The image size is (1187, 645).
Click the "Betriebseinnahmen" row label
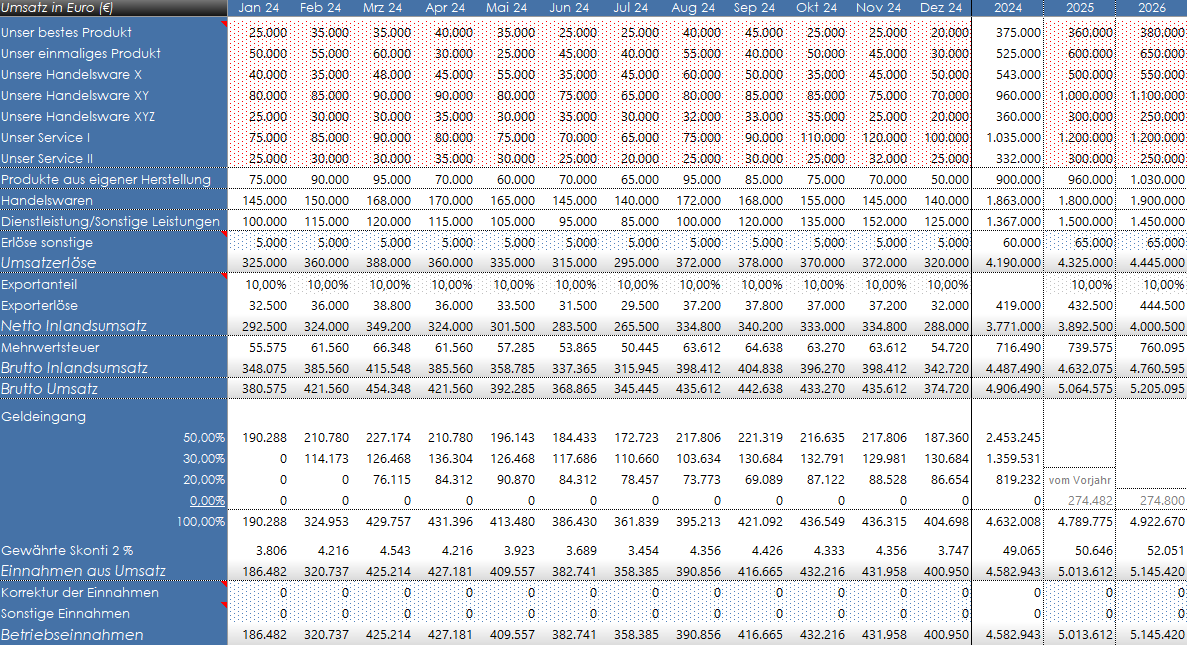[x=72, y=635]
